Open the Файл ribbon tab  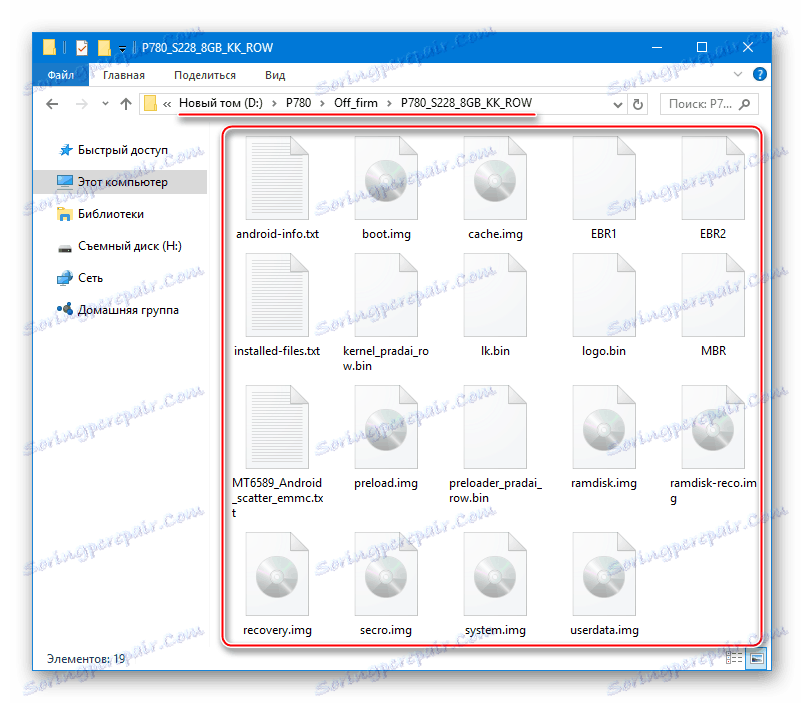tap(61, 75)
